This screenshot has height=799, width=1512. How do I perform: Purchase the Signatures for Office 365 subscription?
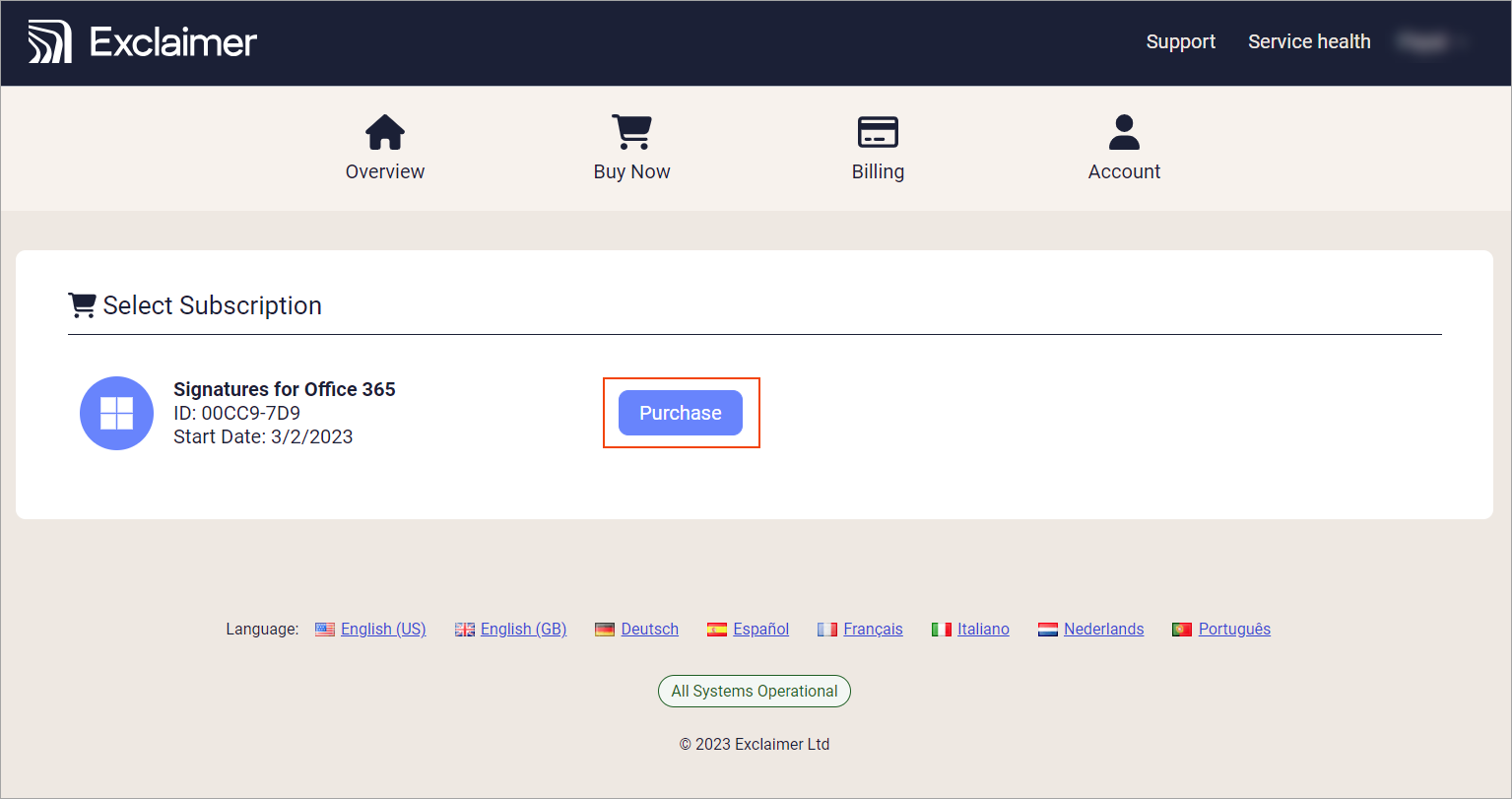(x=681, y=413)
